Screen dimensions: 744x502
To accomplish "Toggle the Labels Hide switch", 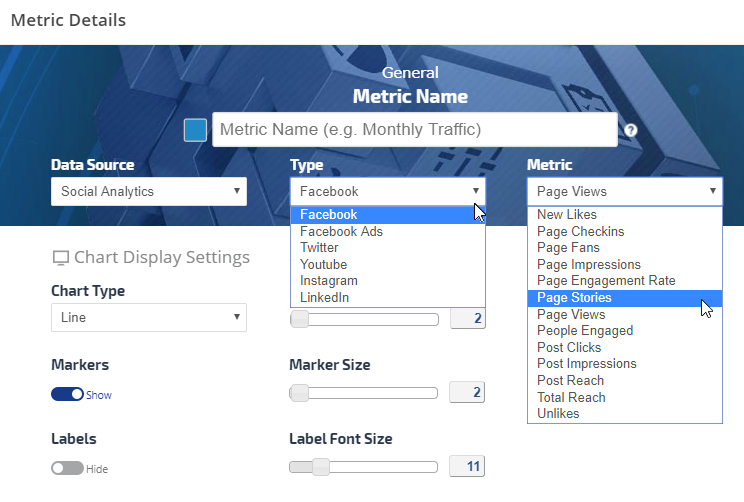I will tap(67, 468).
